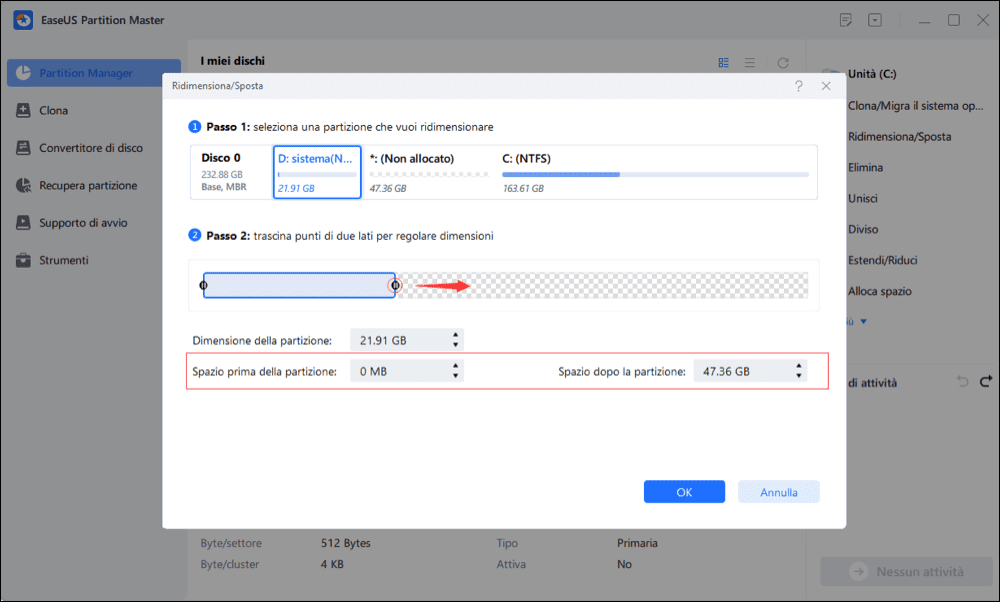Click Clona/Migra il sistema option
1000x602 pixels.
tap(915, 106)
